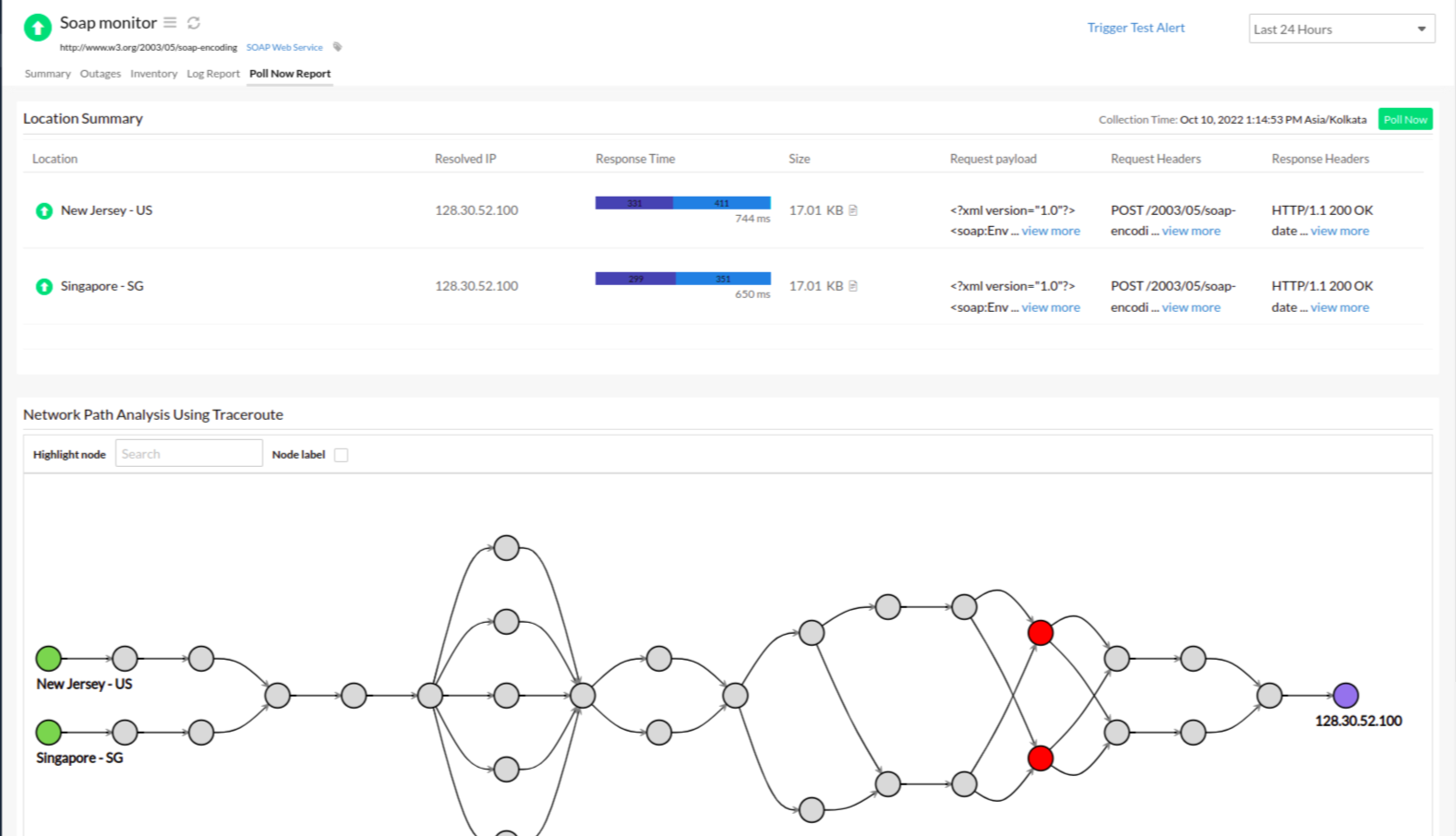The image size is (1456, 836).
Task: Open the hamburger menu beside Soap monitor
Action: click(x=170, y=22)
